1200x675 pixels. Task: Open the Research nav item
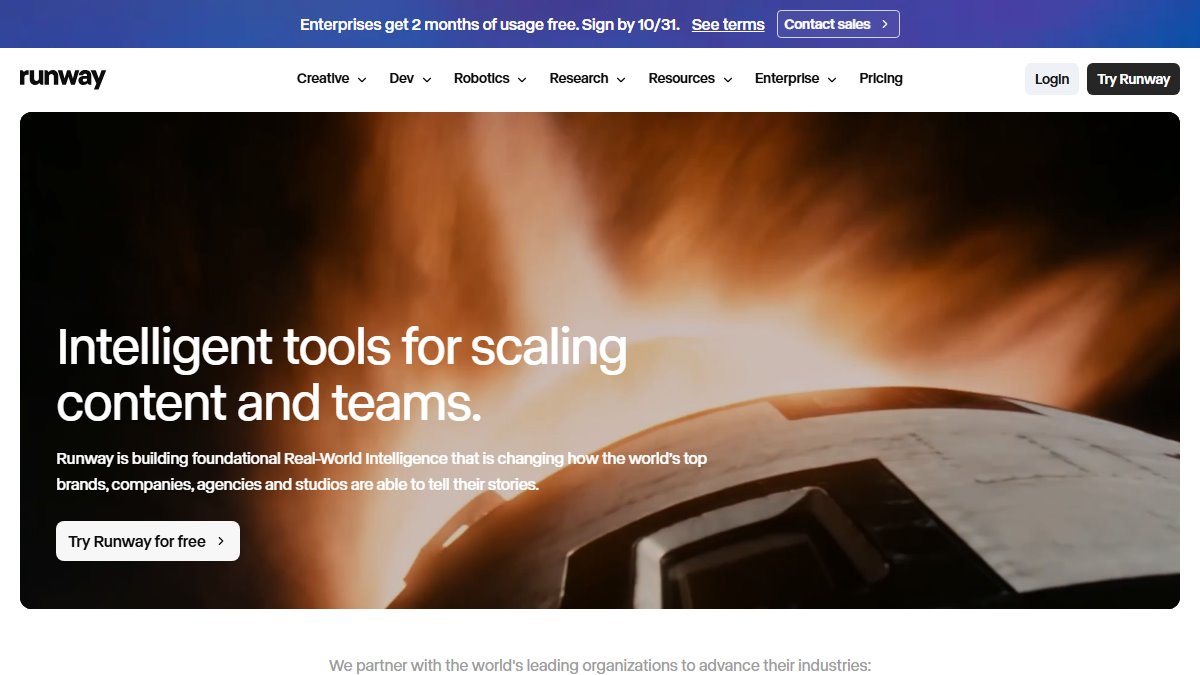tap(579, 79)
